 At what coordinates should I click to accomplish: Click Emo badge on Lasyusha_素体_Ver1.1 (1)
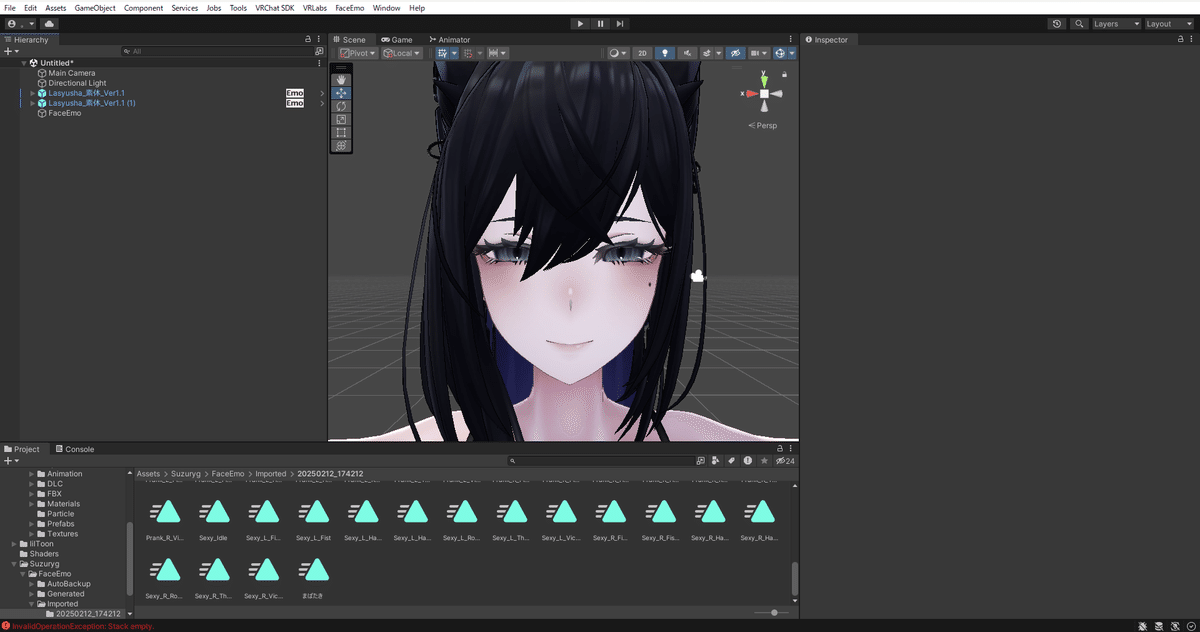[294, 103]
